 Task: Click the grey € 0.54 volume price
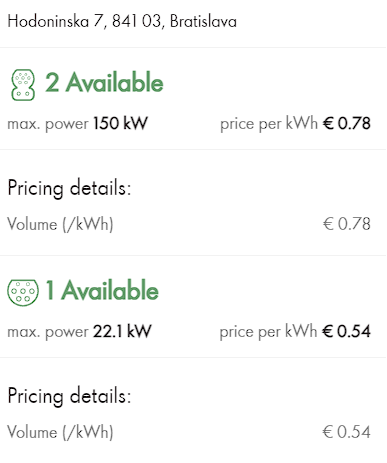point(347,432)
